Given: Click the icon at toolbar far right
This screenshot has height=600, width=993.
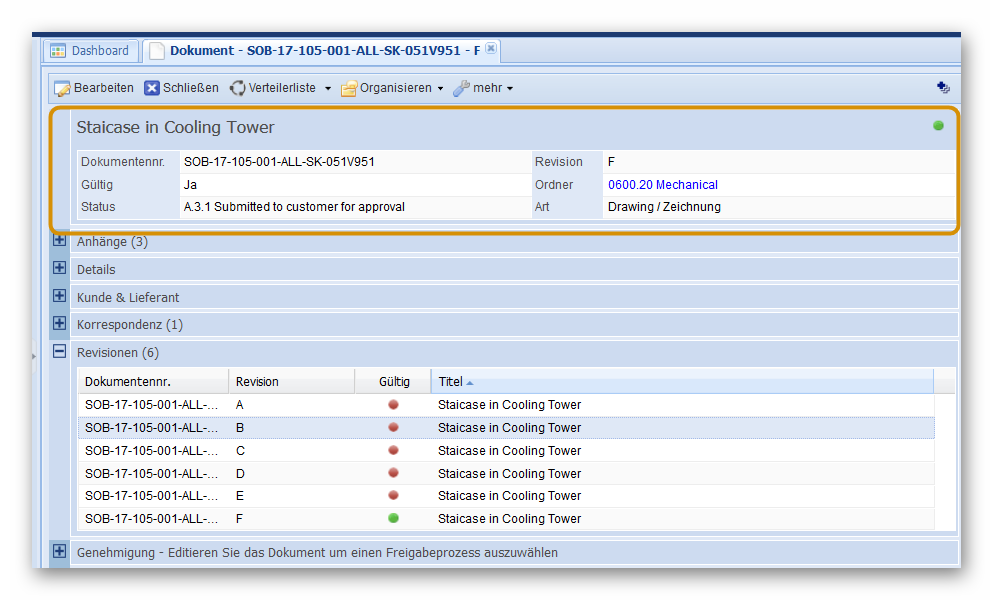Looking at the screenshot, I should [x=942, y=88].
